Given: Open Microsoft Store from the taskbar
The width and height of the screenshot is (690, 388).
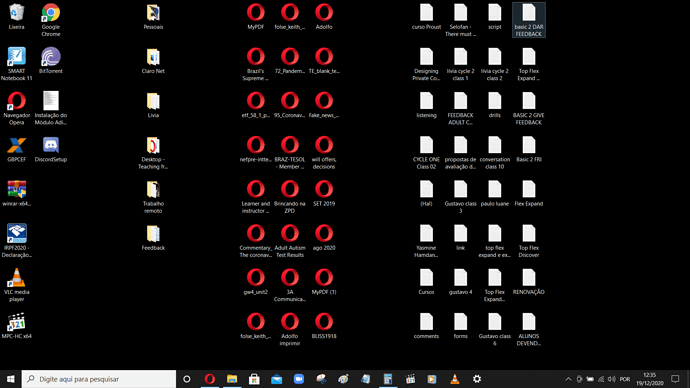Looking at the screenshot, I should pyautogui.click(x=254, y=379).
